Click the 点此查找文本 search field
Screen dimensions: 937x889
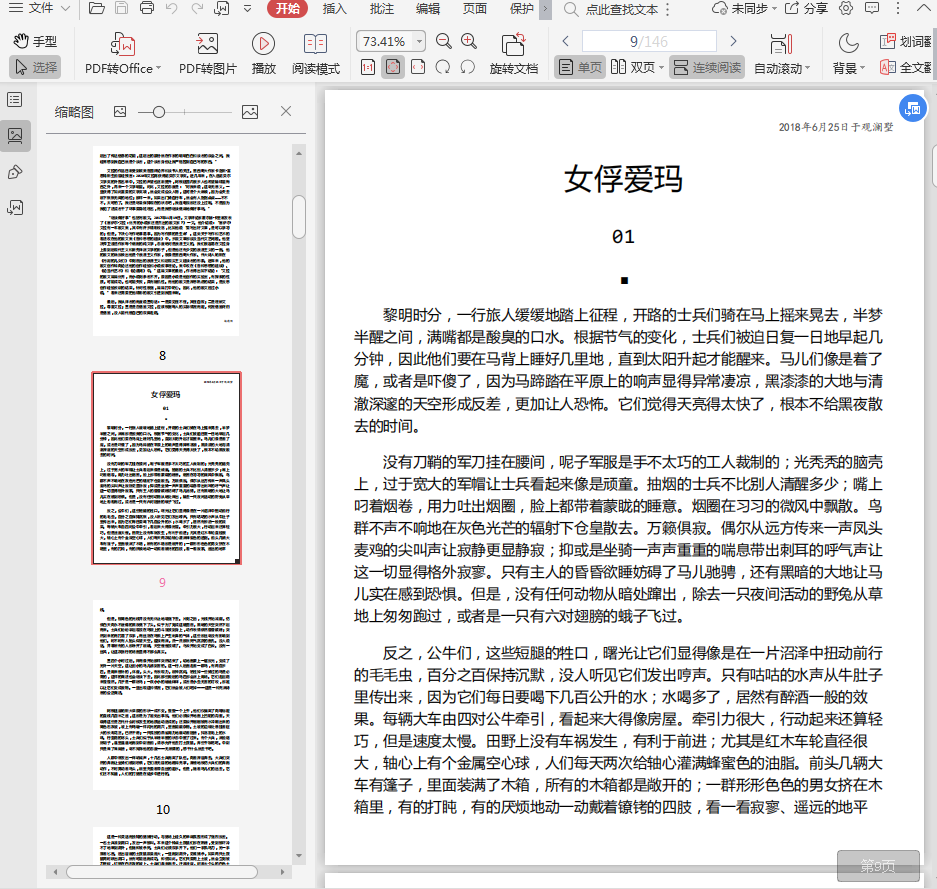point(621,9)
